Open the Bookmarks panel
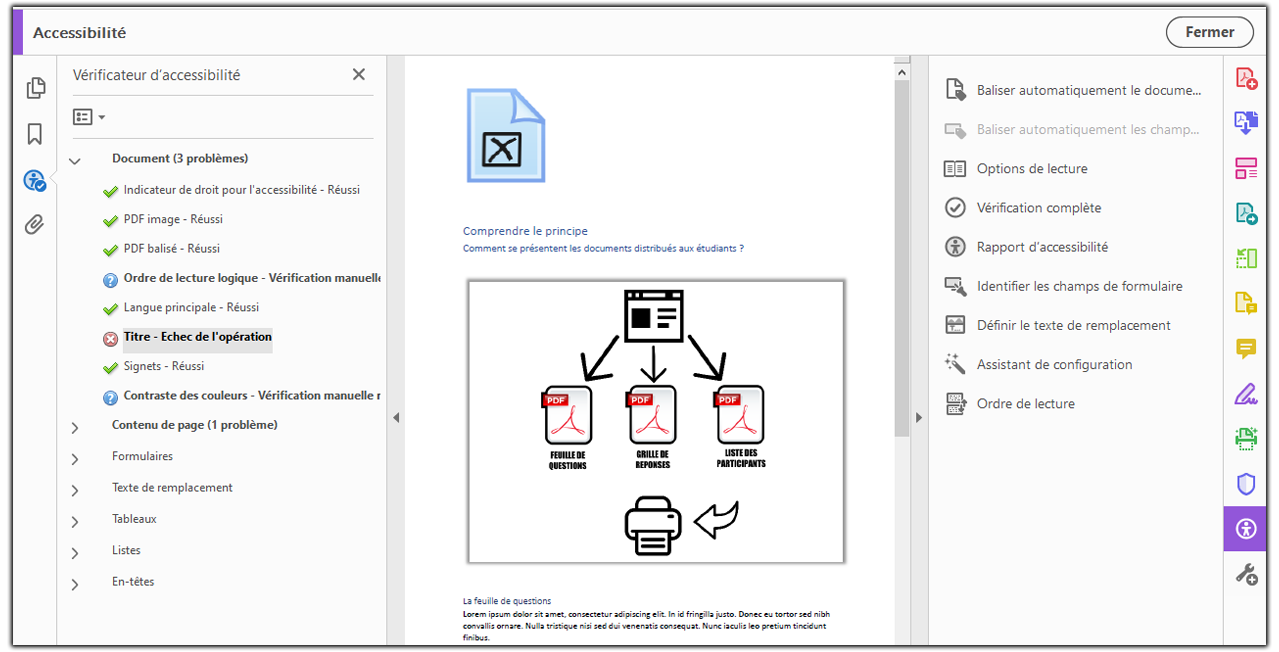The height and width of the screenshot is (652, 1279). [36, 133]
